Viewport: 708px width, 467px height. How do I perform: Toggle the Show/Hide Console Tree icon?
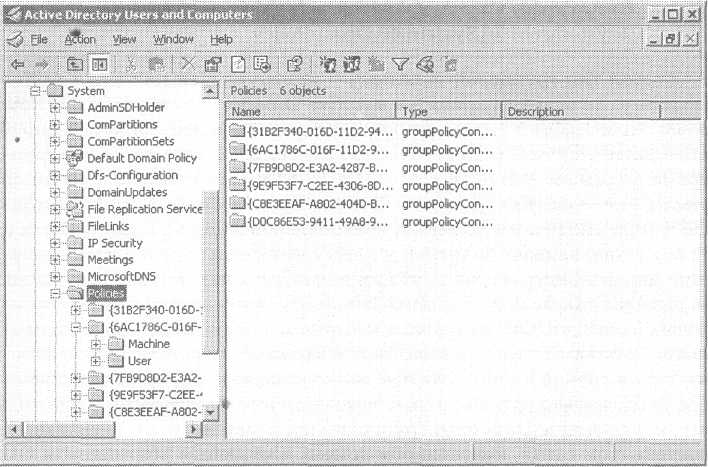[x=99, y=65]
